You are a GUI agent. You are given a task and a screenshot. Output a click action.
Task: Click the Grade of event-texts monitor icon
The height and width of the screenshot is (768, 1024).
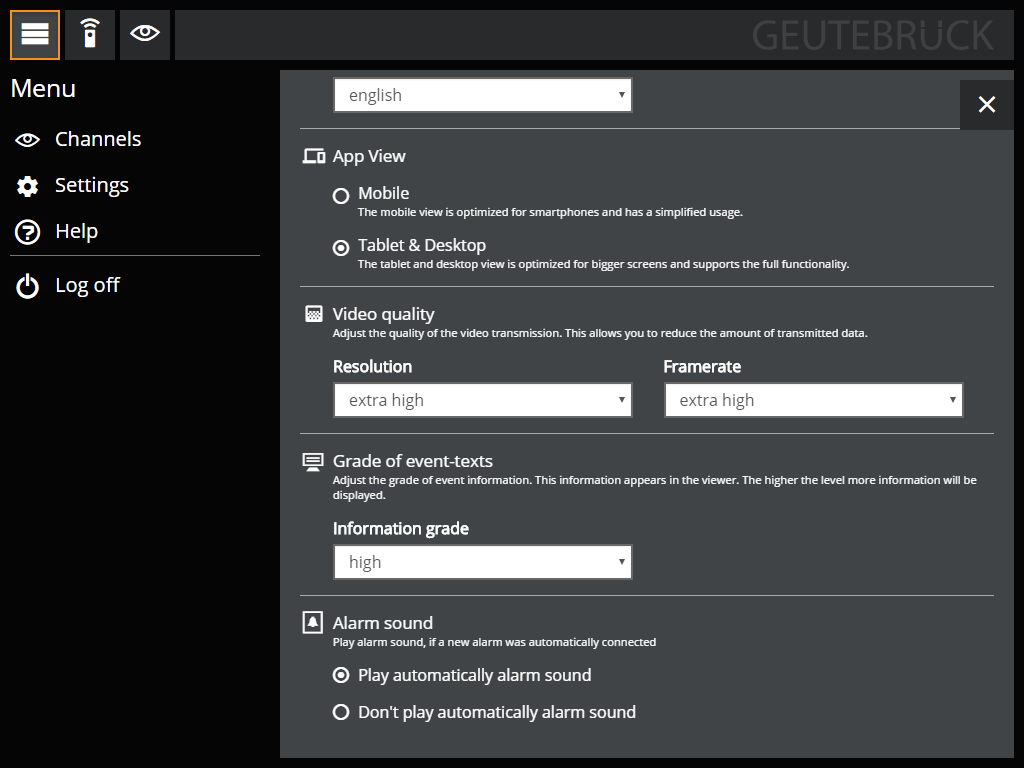point(313,462)
